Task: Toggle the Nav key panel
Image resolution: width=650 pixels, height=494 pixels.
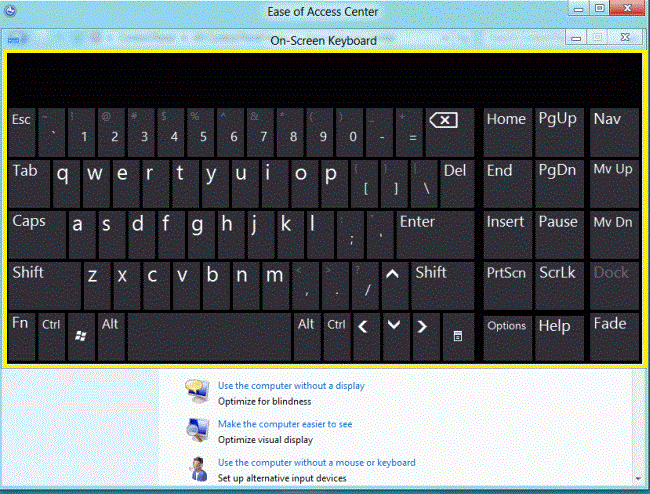Action: 615,133
